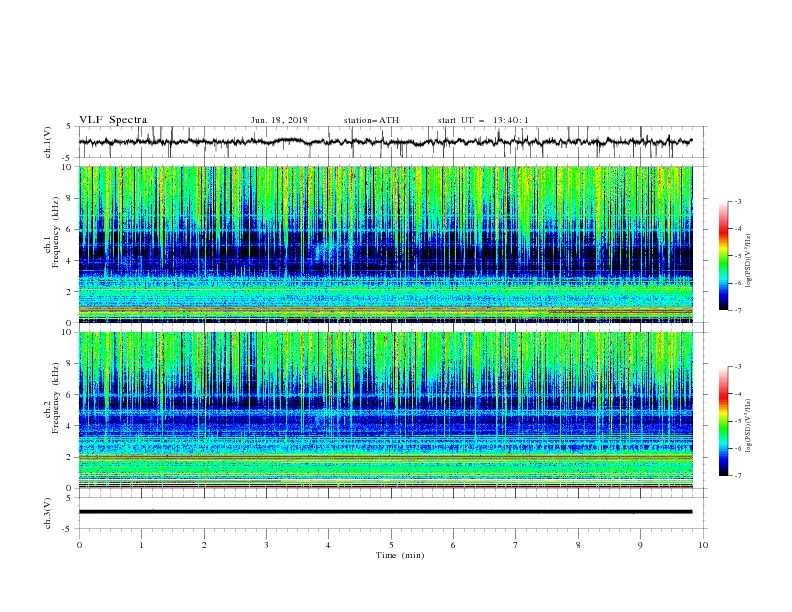Click the "station=ATH" header label
Viewport: 792px width, 612px height.
point(371,120)
